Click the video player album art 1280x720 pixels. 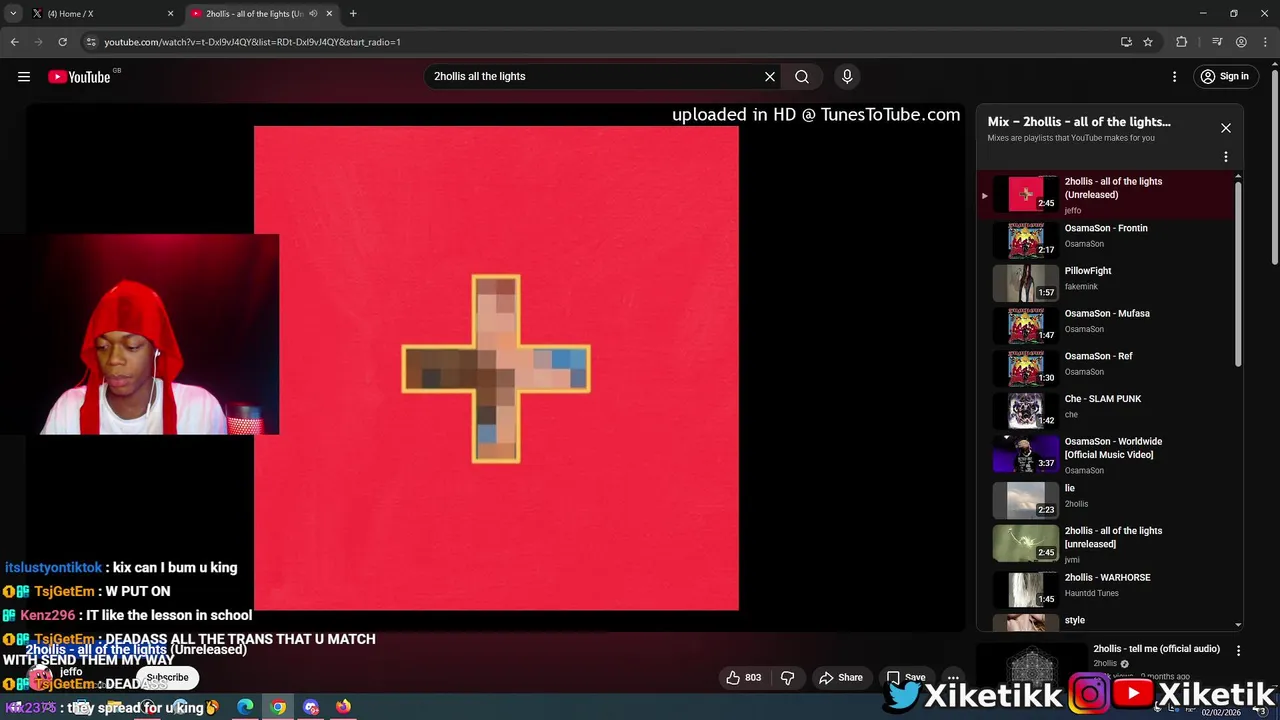496,368
